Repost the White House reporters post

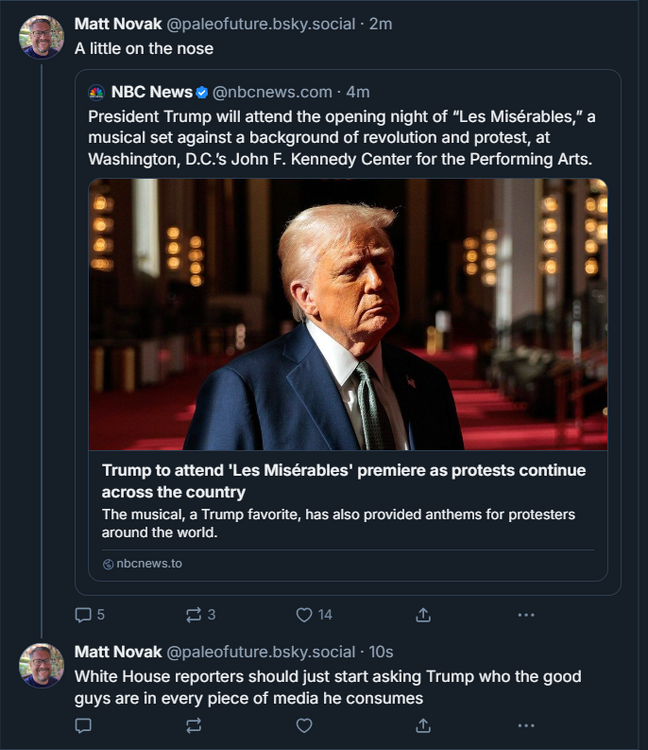(194, 725)
